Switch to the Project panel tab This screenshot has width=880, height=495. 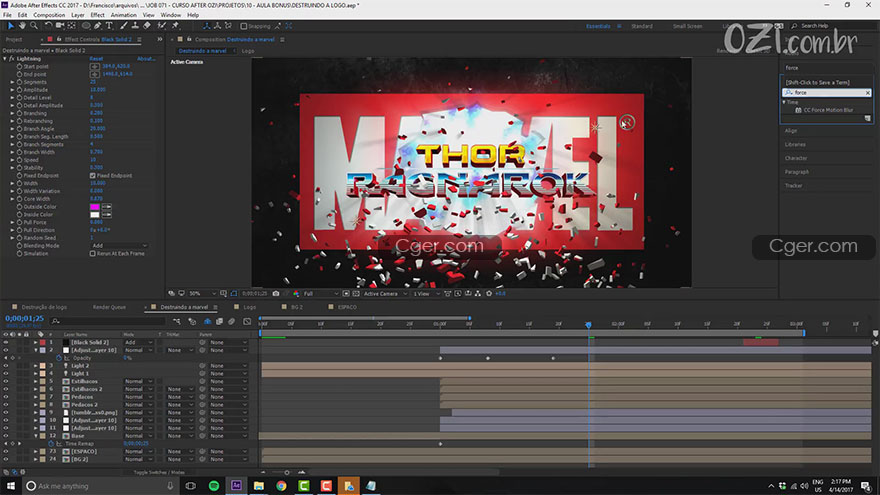(x=14, y=40)
